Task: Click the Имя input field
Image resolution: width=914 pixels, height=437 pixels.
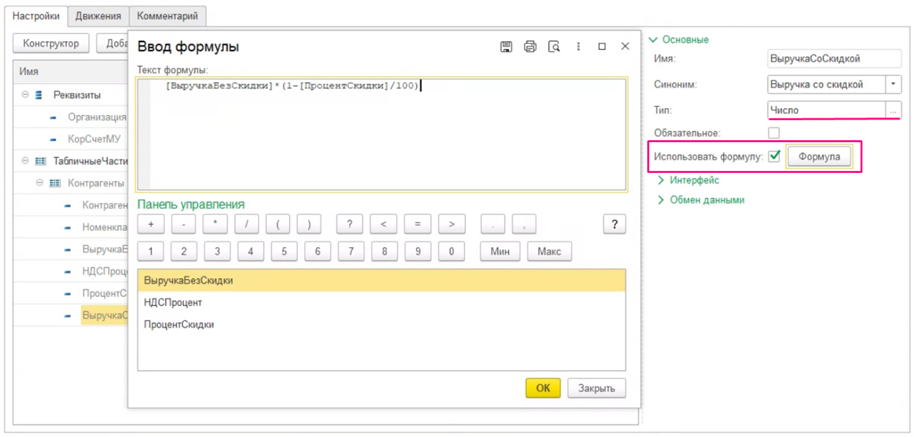Action: [834, 59]
